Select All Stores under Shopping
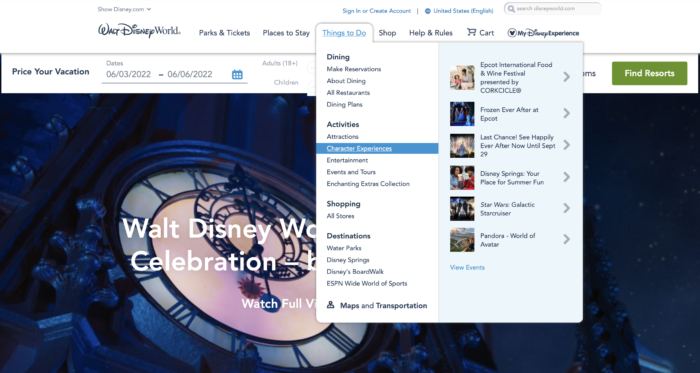 tap(340, 216)
